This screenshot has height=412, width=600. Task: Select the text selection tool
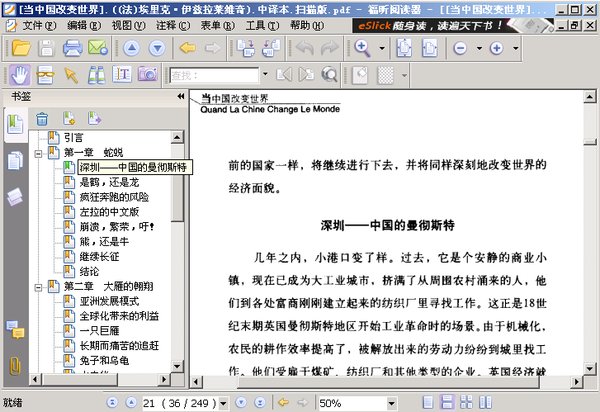point(122,74)
